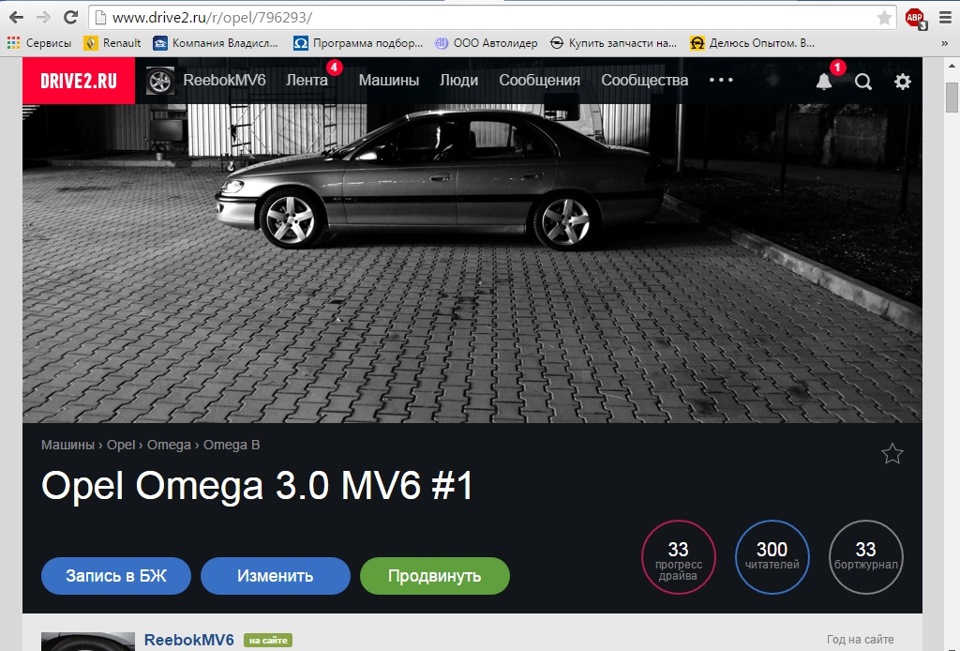Open the Компания Владисл... bookmark

coord(216,43)
